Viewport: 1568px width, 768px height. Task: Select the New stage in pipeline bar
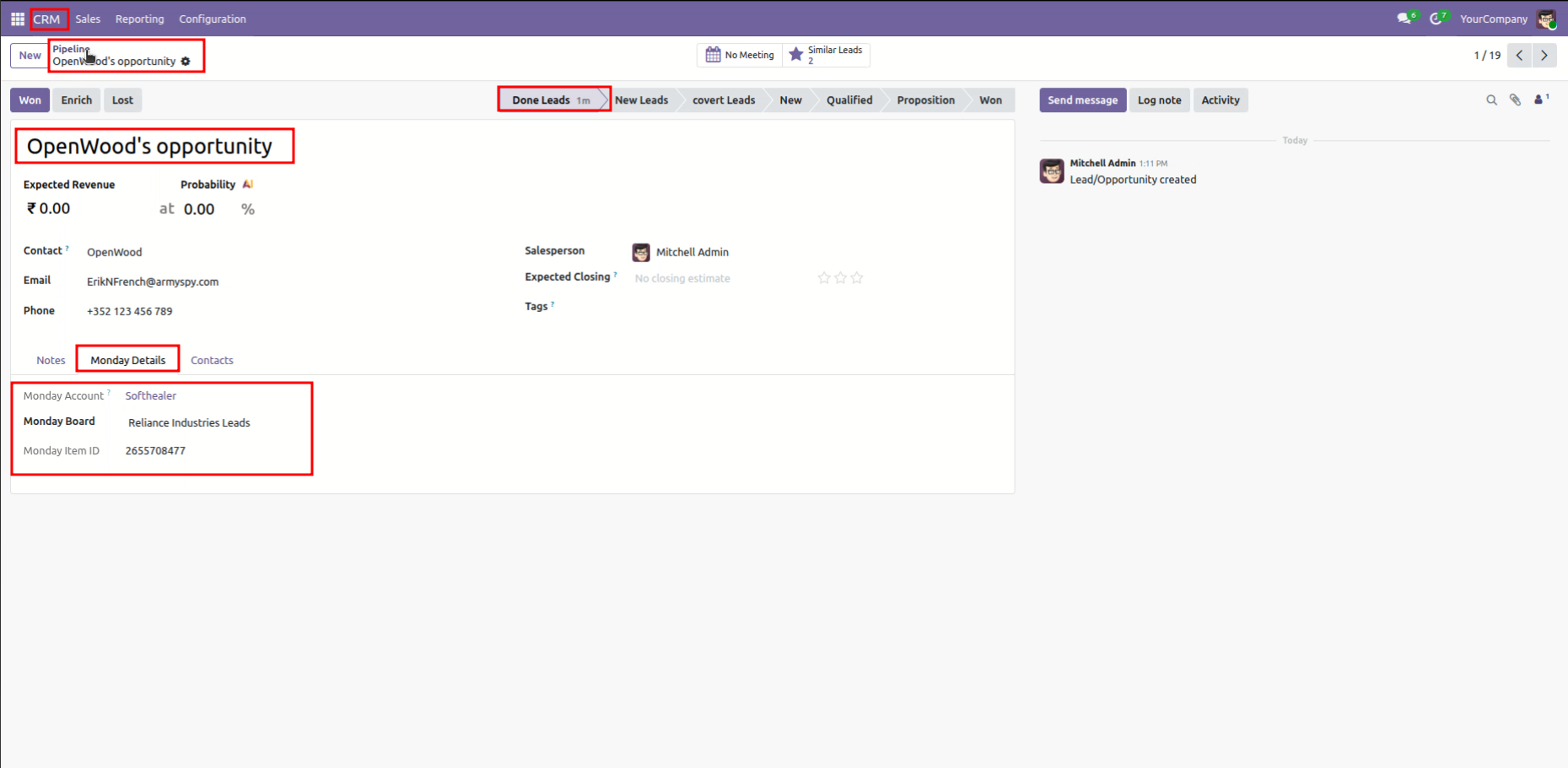[x=790, y=100]
